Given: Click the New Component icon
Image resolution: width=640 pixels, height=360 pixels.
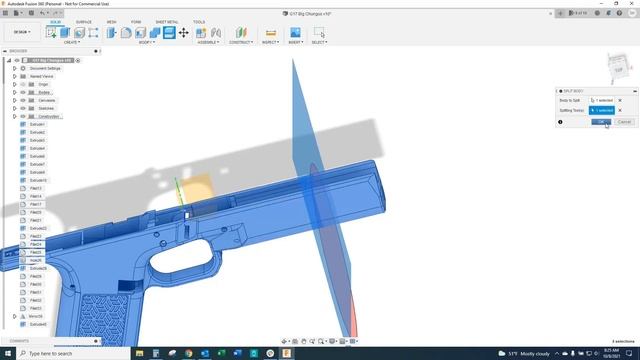Looking at the screenshot, I should point(201,32).
